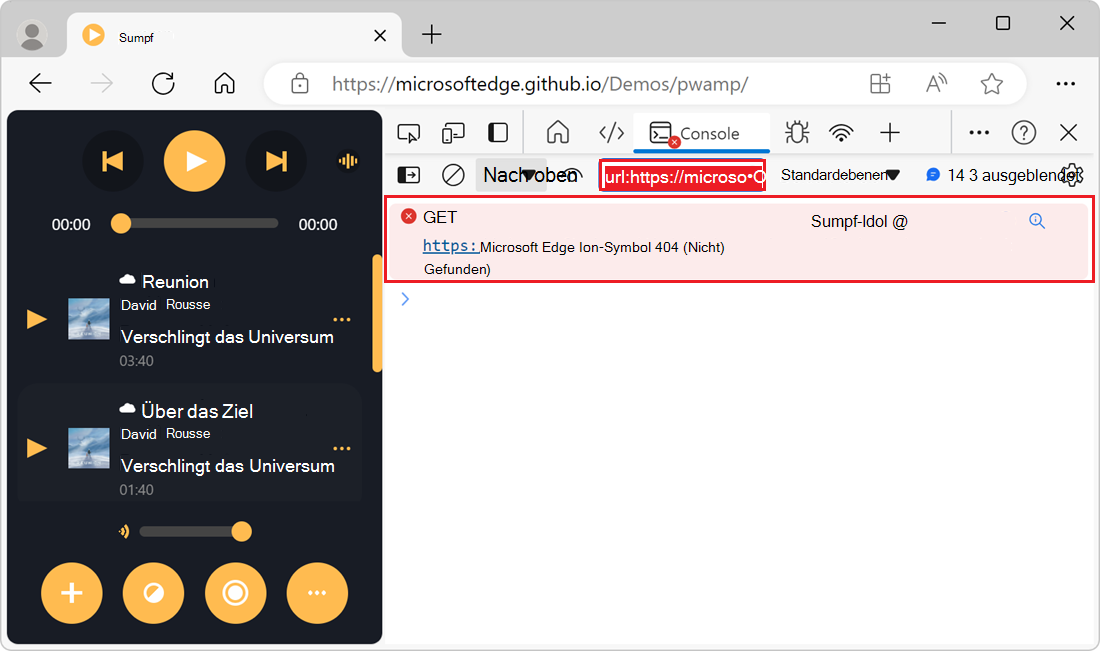Play the currently loaded track

(x=194, y=161)
